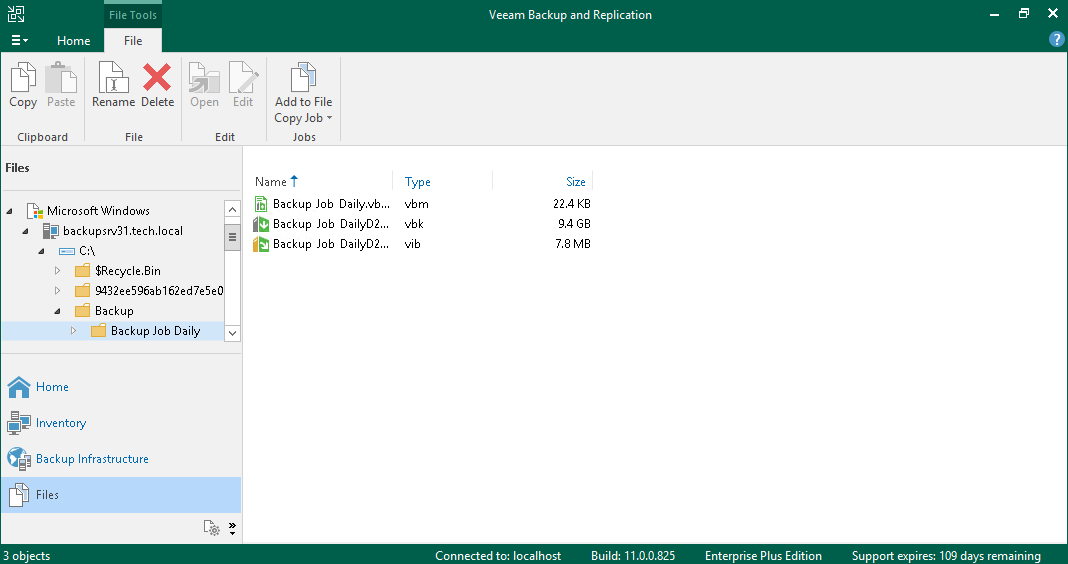Viewport: 1068px width, 564px height.
Task: Collapse the backupsrv31.tech.local node
Action: coord(25,231)
